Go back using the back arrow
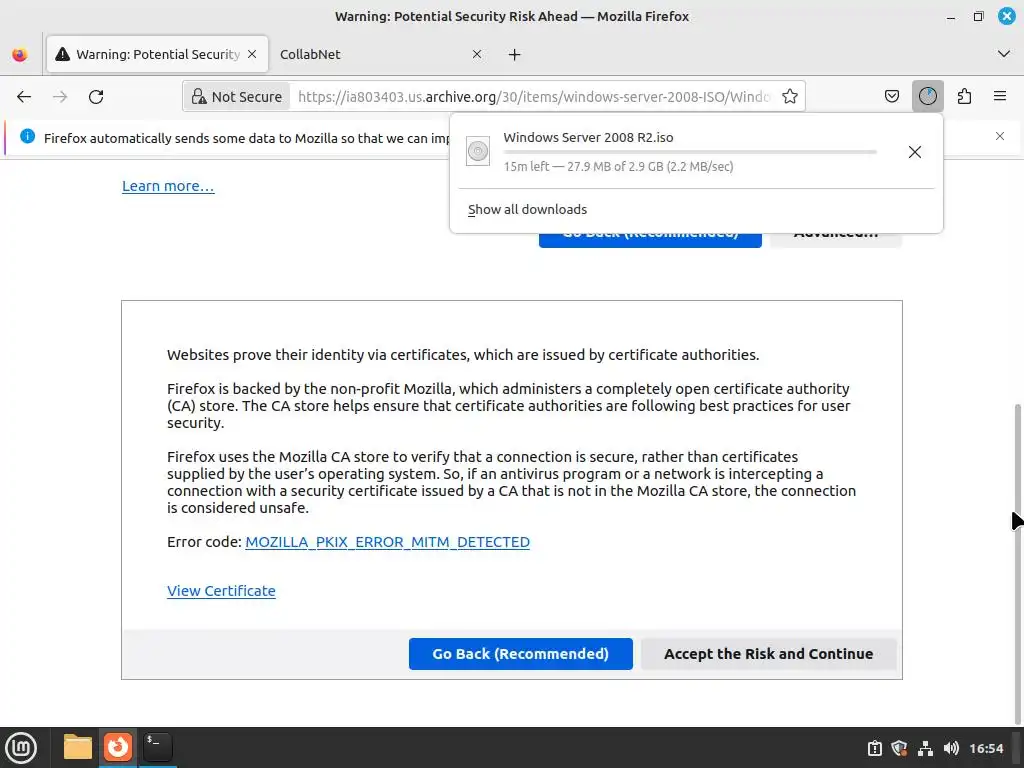The image size is (1024, 768). (x=24, y=97)
